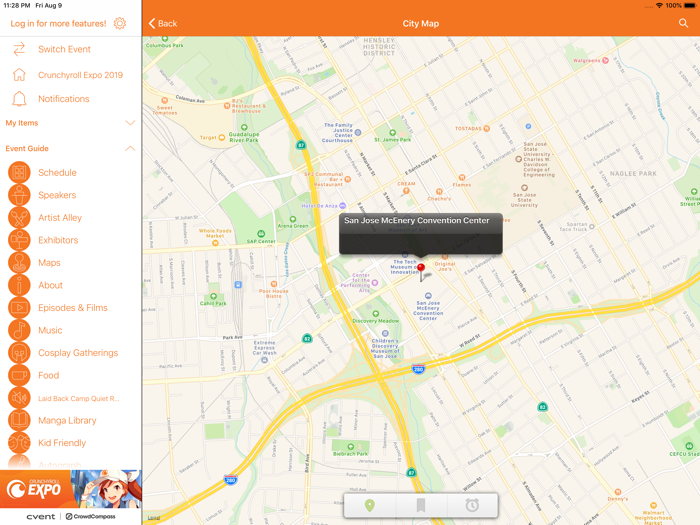Tap the Speakers podium icon

pos(19,195)
